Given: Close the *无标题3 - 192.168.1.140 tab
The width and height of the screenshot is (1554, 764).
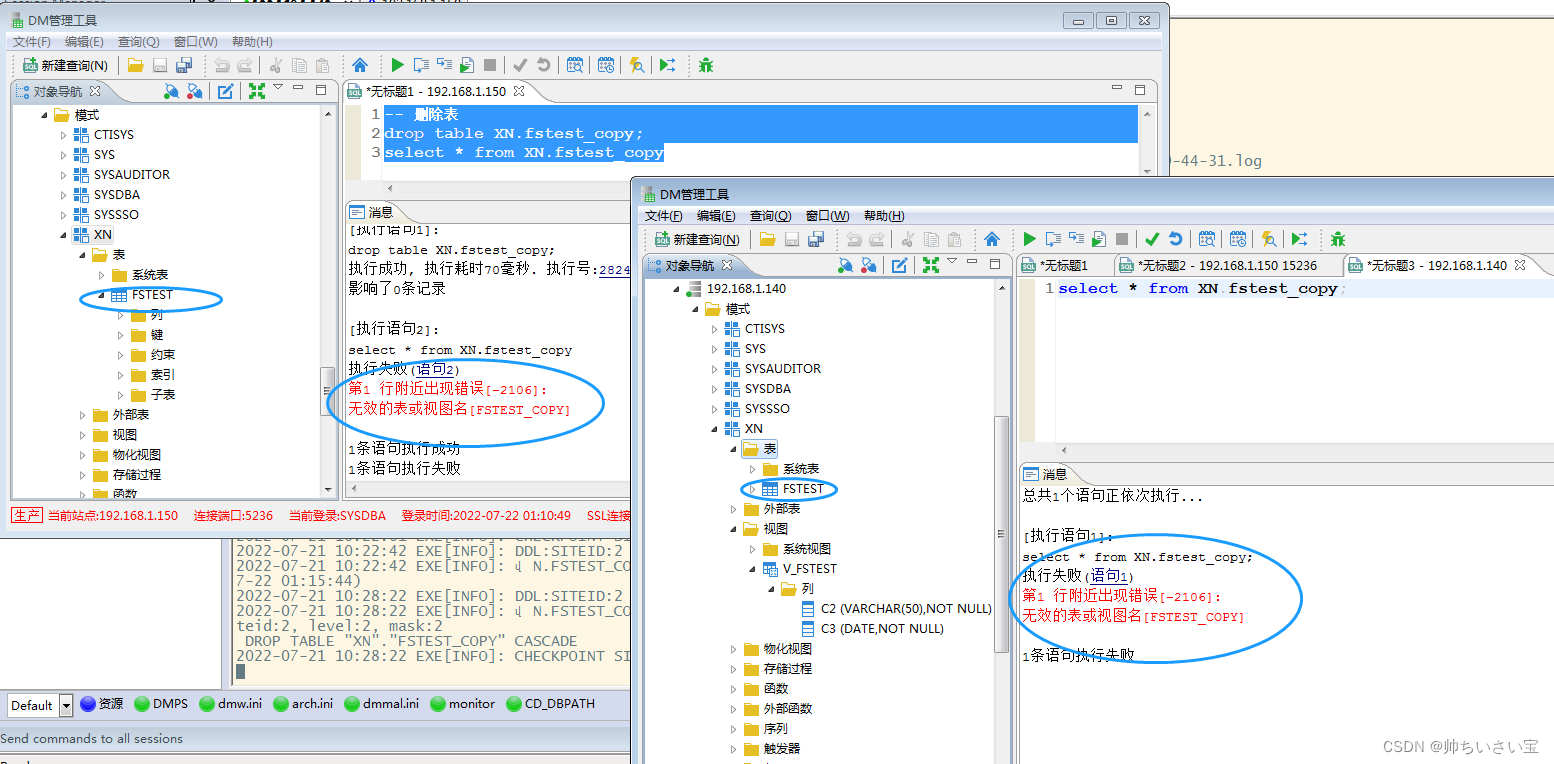Looking at the screenshot, I should pos(1520,265).
